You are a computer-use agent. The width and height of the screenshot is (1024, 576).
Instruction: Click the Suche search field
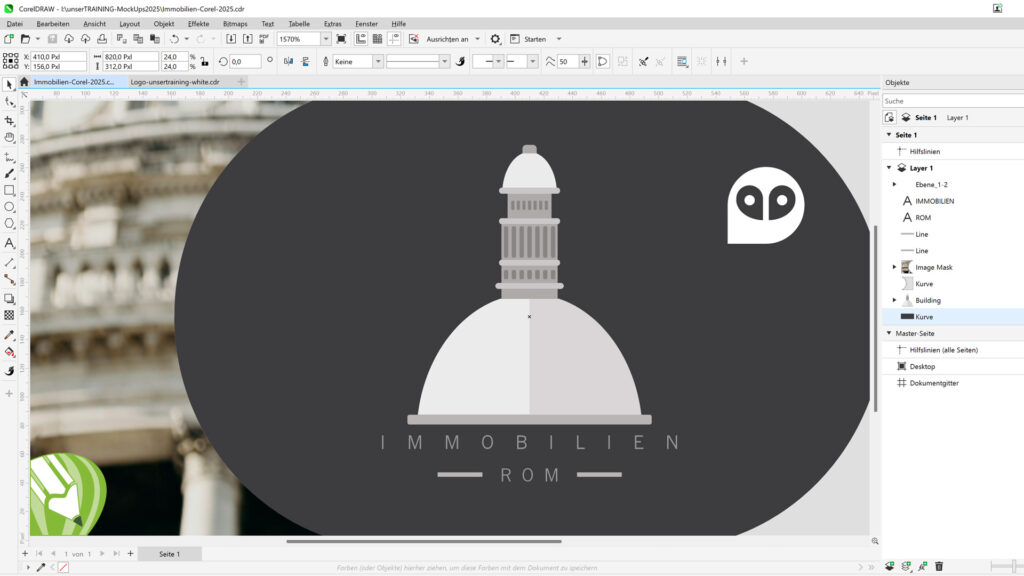click(x=953, y=101)
